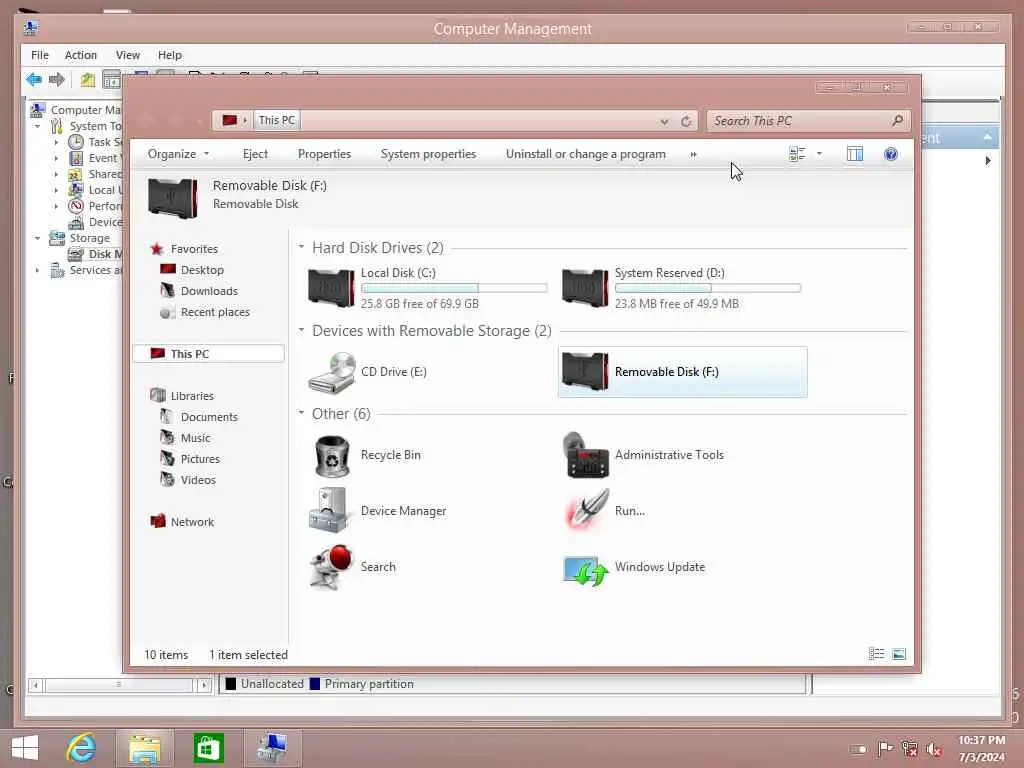
Task: Open Action Center flag tray icon
Action: point(886,749)
